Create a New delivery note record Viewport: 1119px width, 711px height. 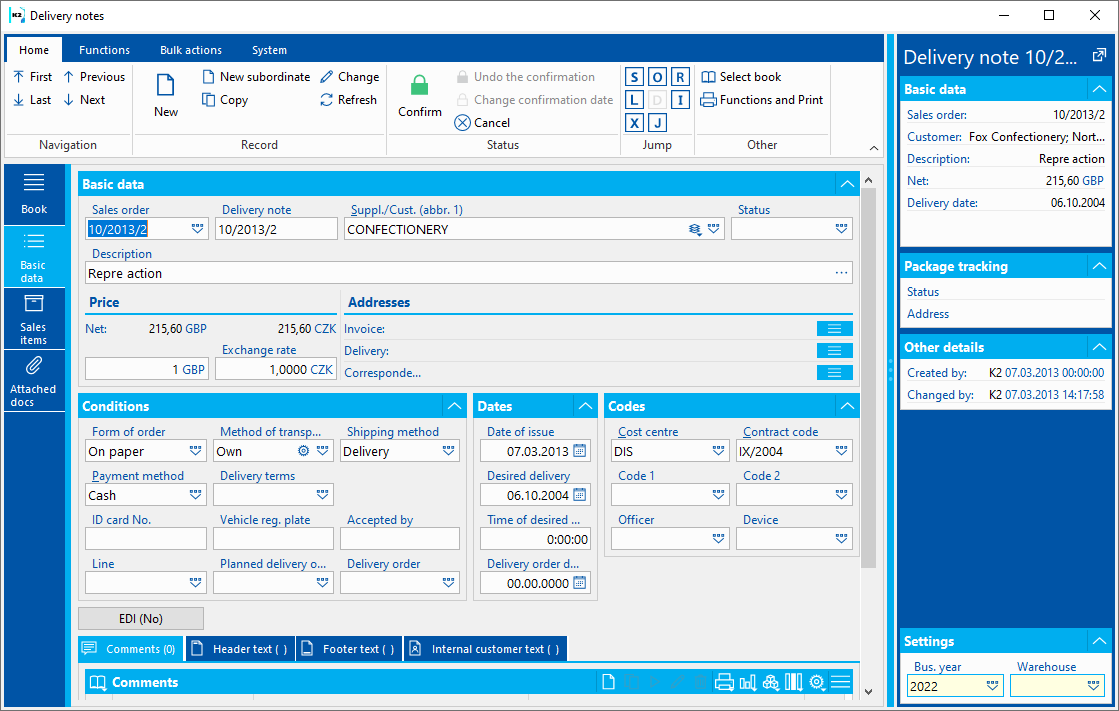click(166, 96)
